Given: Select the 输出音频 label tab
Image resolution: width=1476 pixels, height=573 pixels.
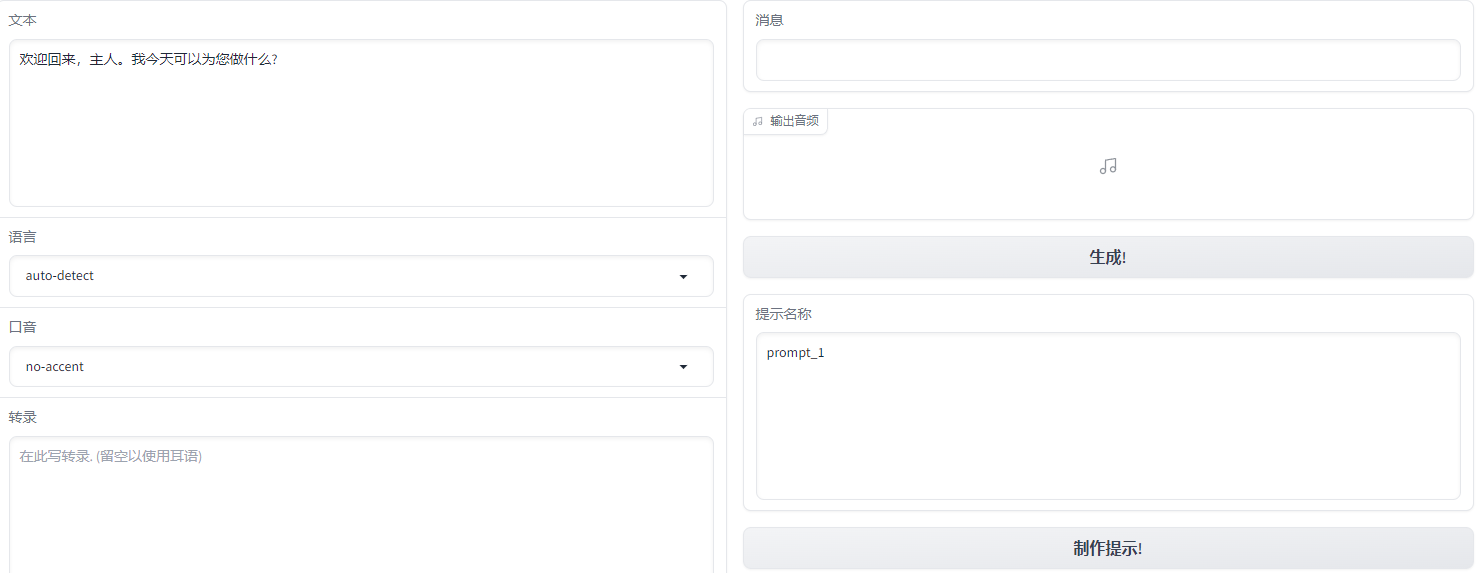Looking at the screenshot, I should (x=794, y=121).
